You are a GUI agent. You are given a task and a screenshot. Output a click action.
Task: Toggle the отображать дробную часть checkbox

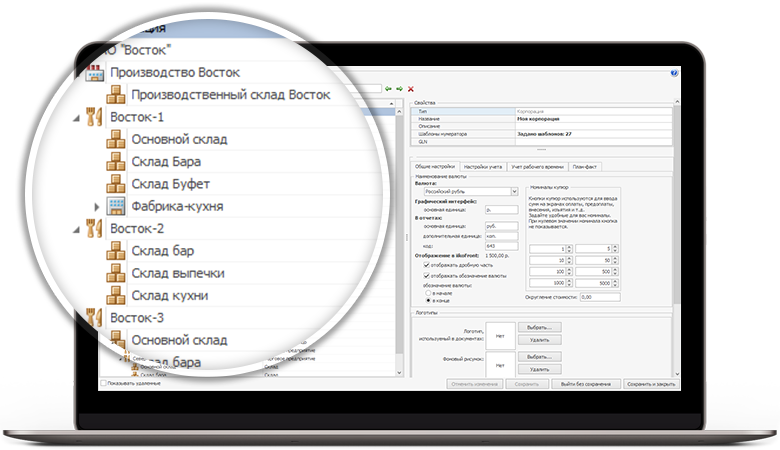[427, 265]
